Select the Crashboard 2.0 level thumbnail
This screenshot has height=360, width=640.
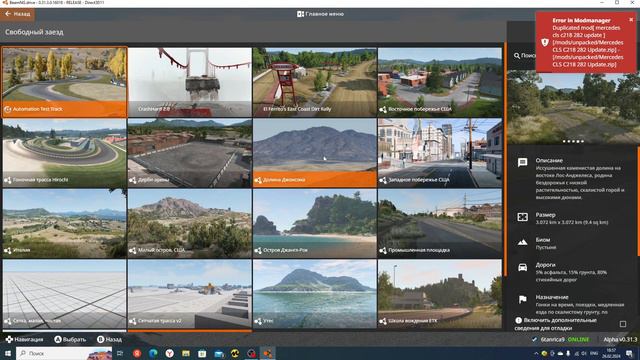[190, 82]
